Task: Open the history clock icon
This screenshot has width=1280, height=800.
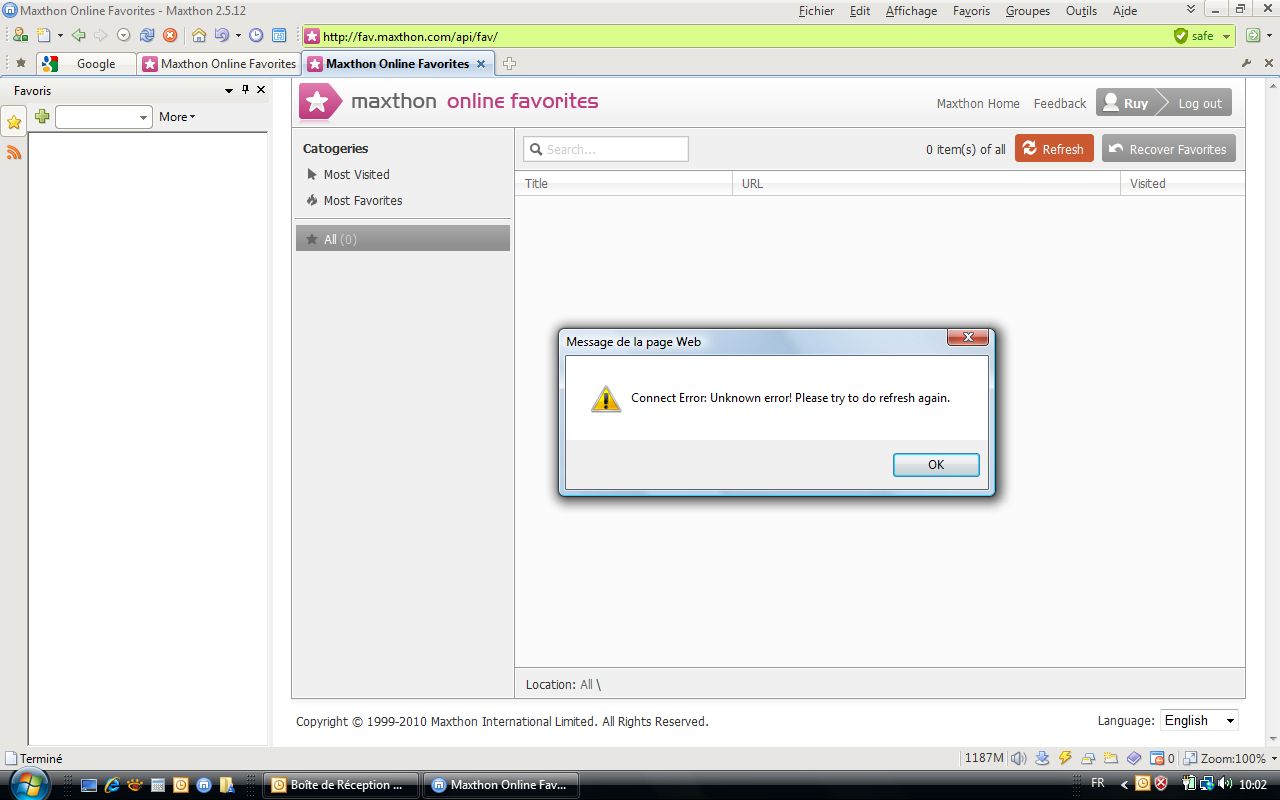Action: [x=256, y=35]
